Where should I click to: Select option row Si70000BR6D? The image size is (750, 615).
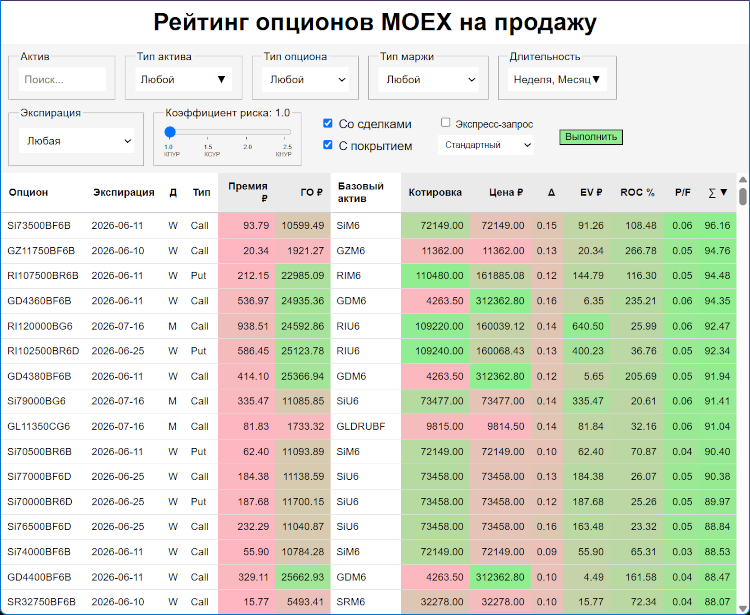point(368,502)
